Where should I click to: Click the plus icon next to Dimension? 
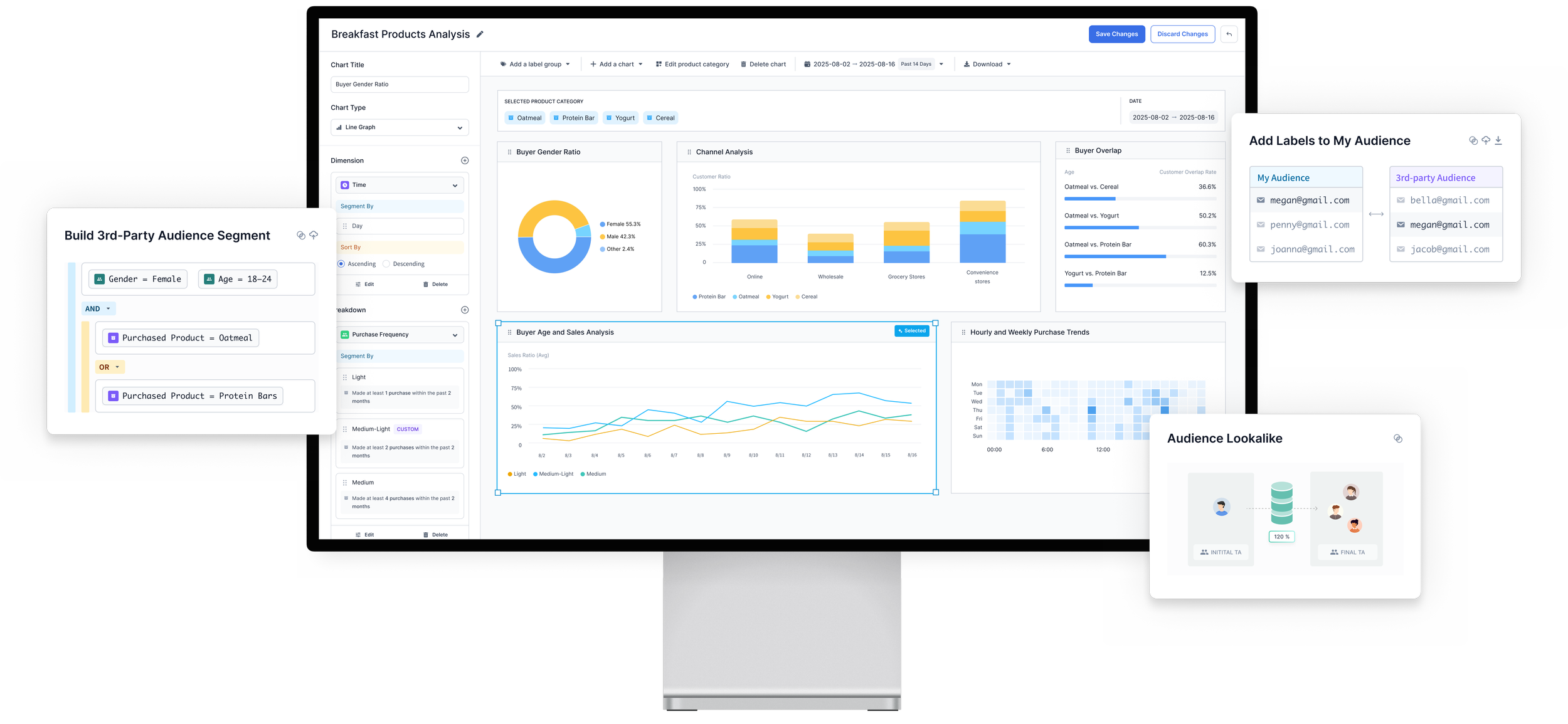coord(465,160)
